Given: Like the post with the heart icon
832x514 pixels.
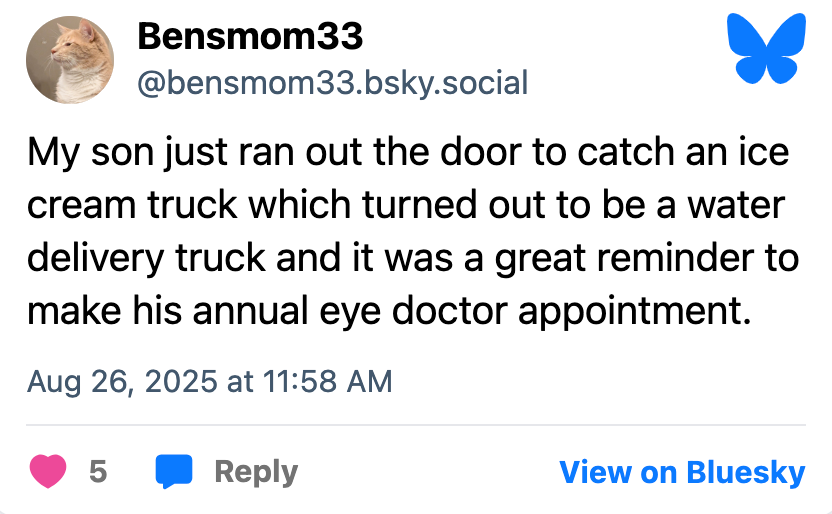Looking at the screenshot, I should (48, 471).
